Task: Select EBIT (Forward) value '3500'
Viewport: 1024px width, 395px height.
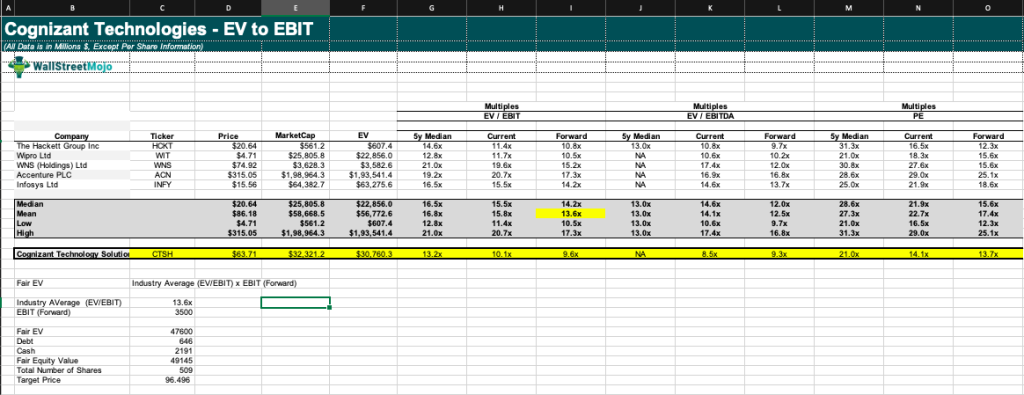Action: [162, 312]
